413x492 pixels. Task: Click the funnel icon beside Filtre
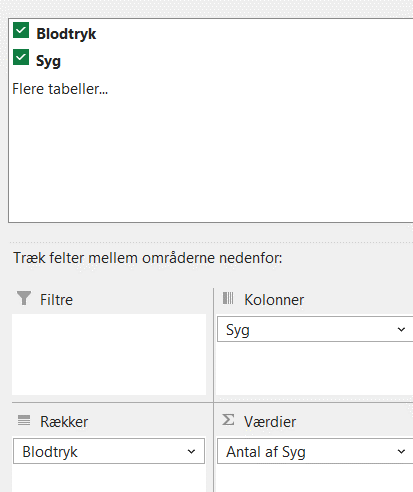tap(24, 298)
